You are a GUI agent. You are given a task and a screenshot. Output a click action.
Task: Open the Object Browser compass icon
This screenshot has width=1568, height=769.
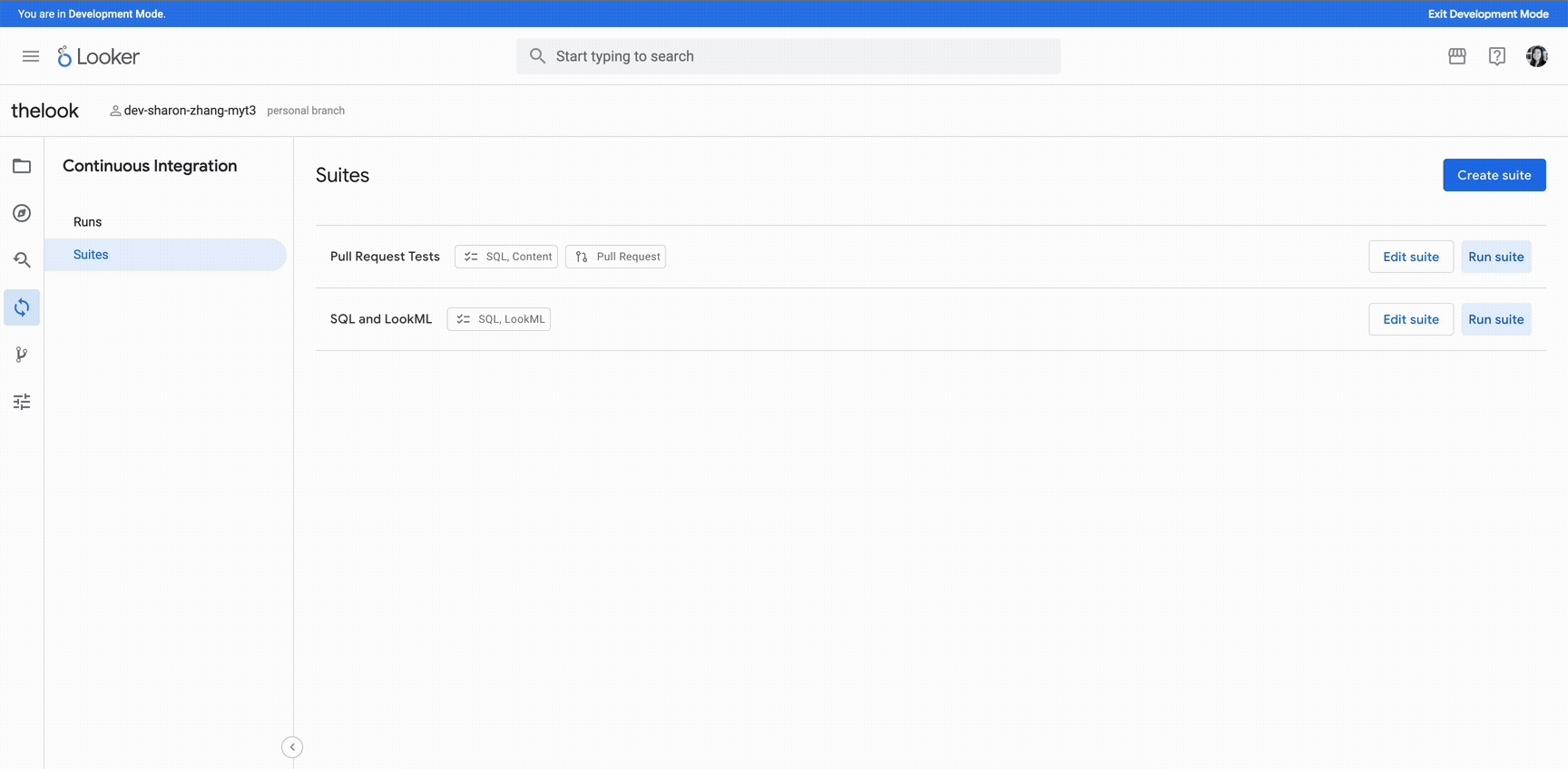[22, 213]
